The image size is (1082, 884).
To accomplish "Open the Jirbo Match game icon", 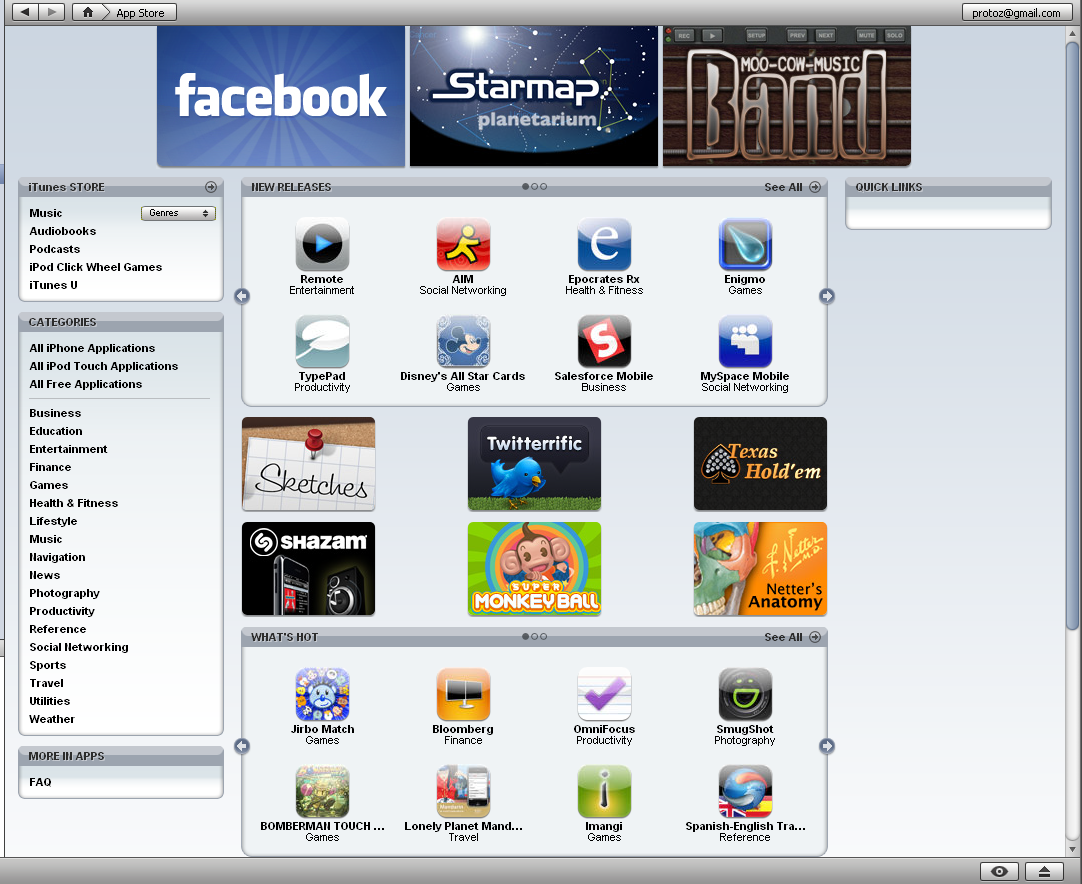I will [322, 694].
